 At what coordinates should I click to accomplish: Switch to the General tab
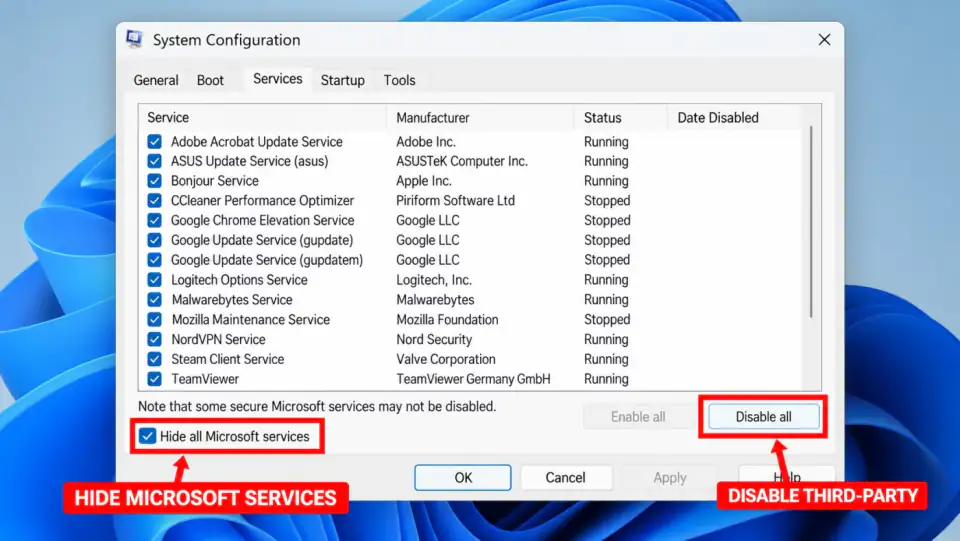point(156,80)
